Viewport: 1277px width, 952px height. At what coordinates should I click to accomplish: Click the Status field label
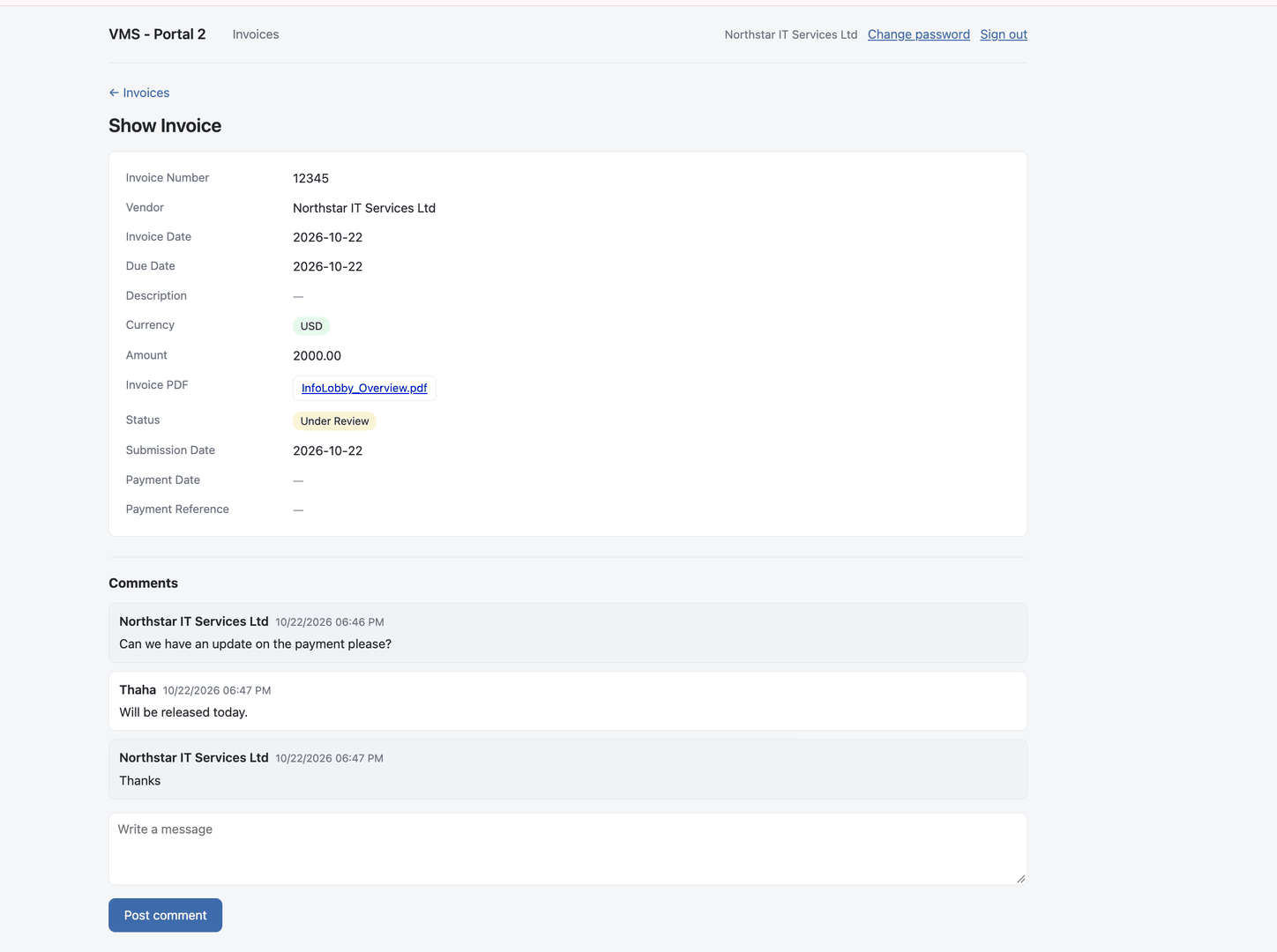tap(143, 420)
